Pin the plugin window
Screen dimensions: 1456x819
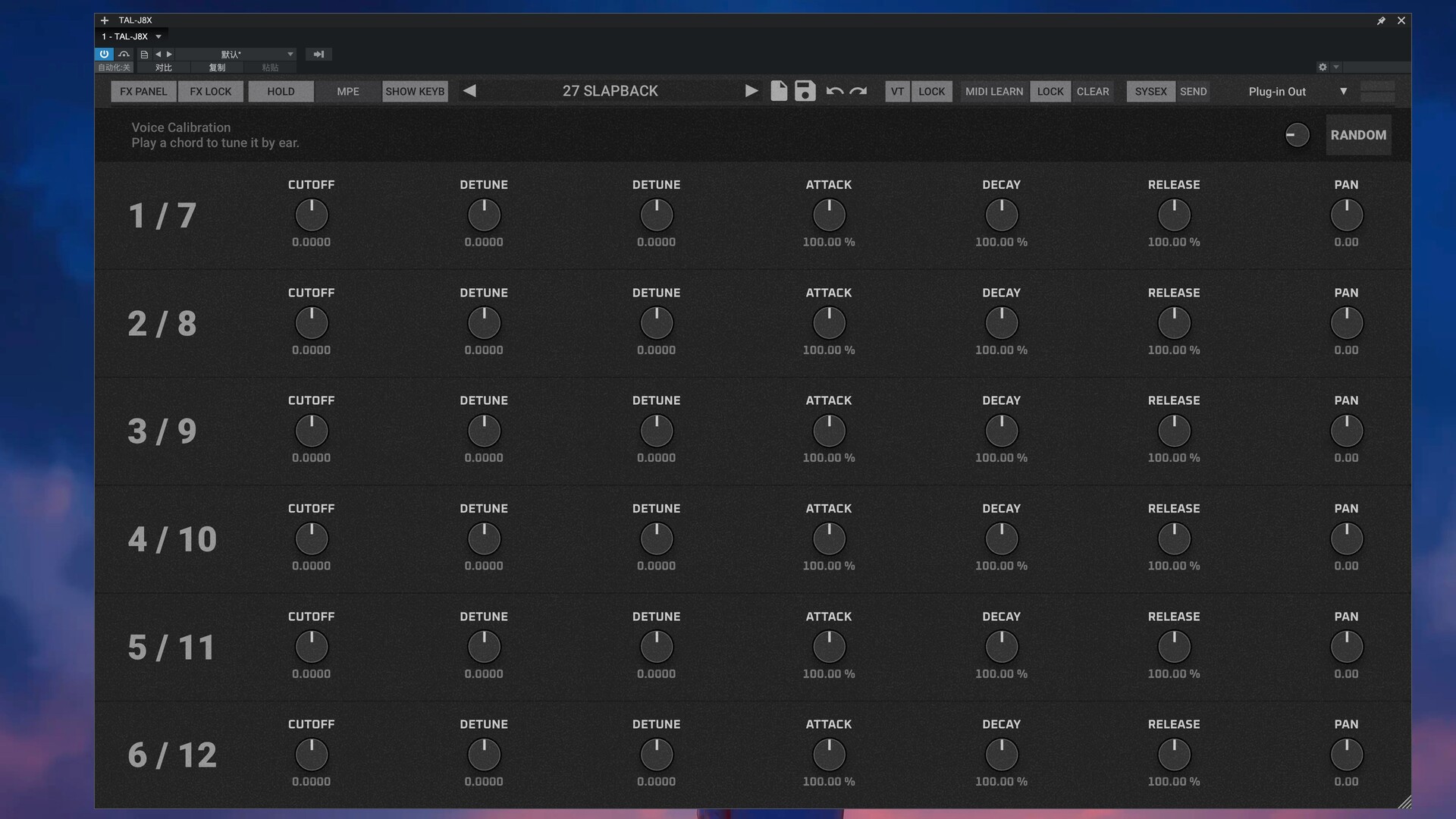(1381, 20)
